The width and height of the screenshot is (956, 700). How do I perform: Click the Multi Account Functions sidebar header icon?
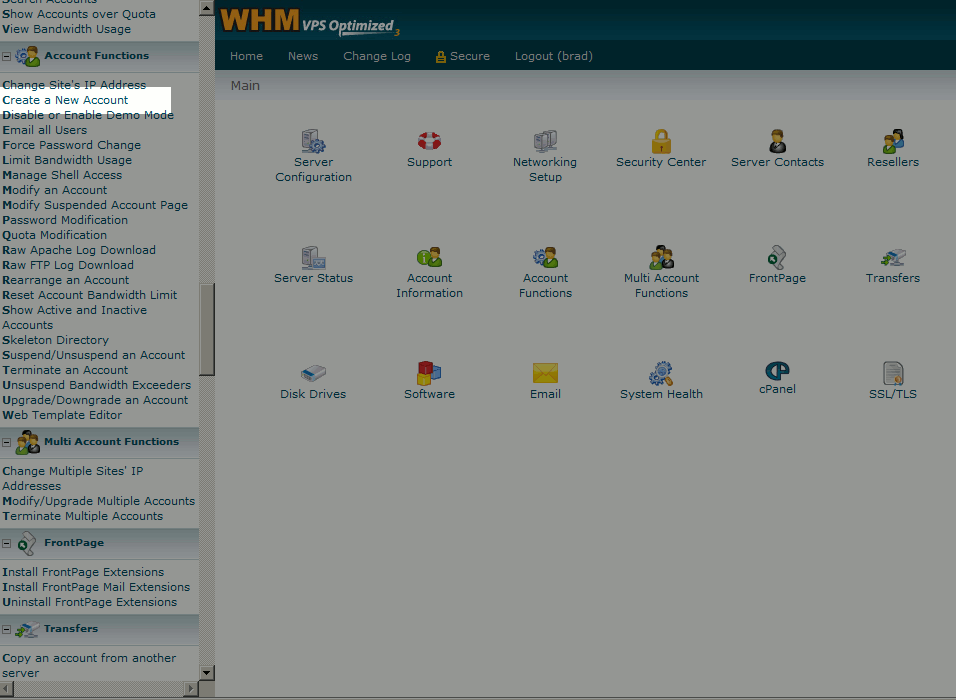click(x=27, y=442)
